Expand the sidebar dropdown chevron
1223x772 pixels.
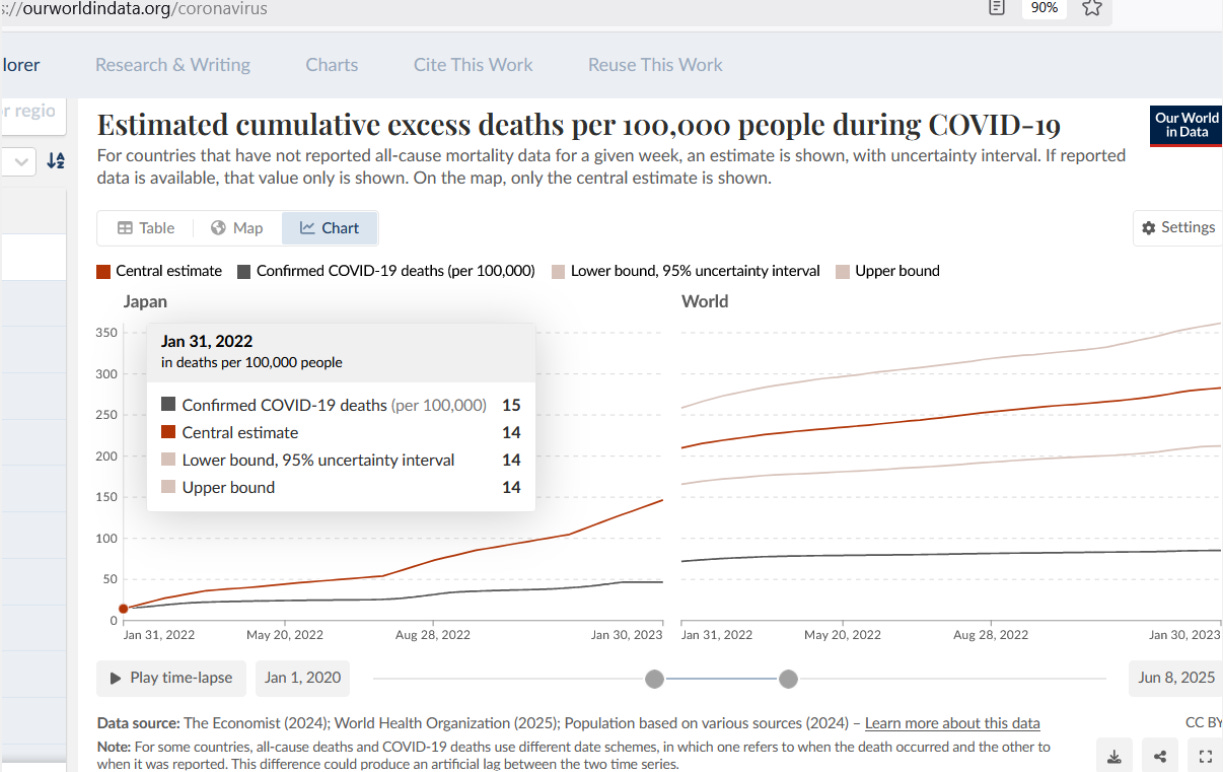click(21, 161)
